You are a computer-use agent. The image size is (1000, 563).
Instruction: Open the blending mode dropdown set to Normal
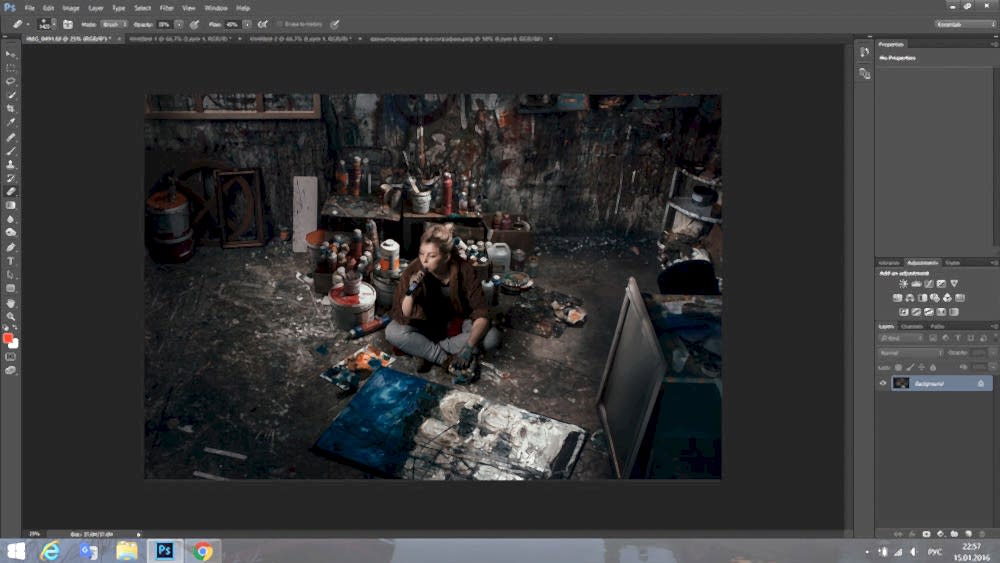pos(910,353)
